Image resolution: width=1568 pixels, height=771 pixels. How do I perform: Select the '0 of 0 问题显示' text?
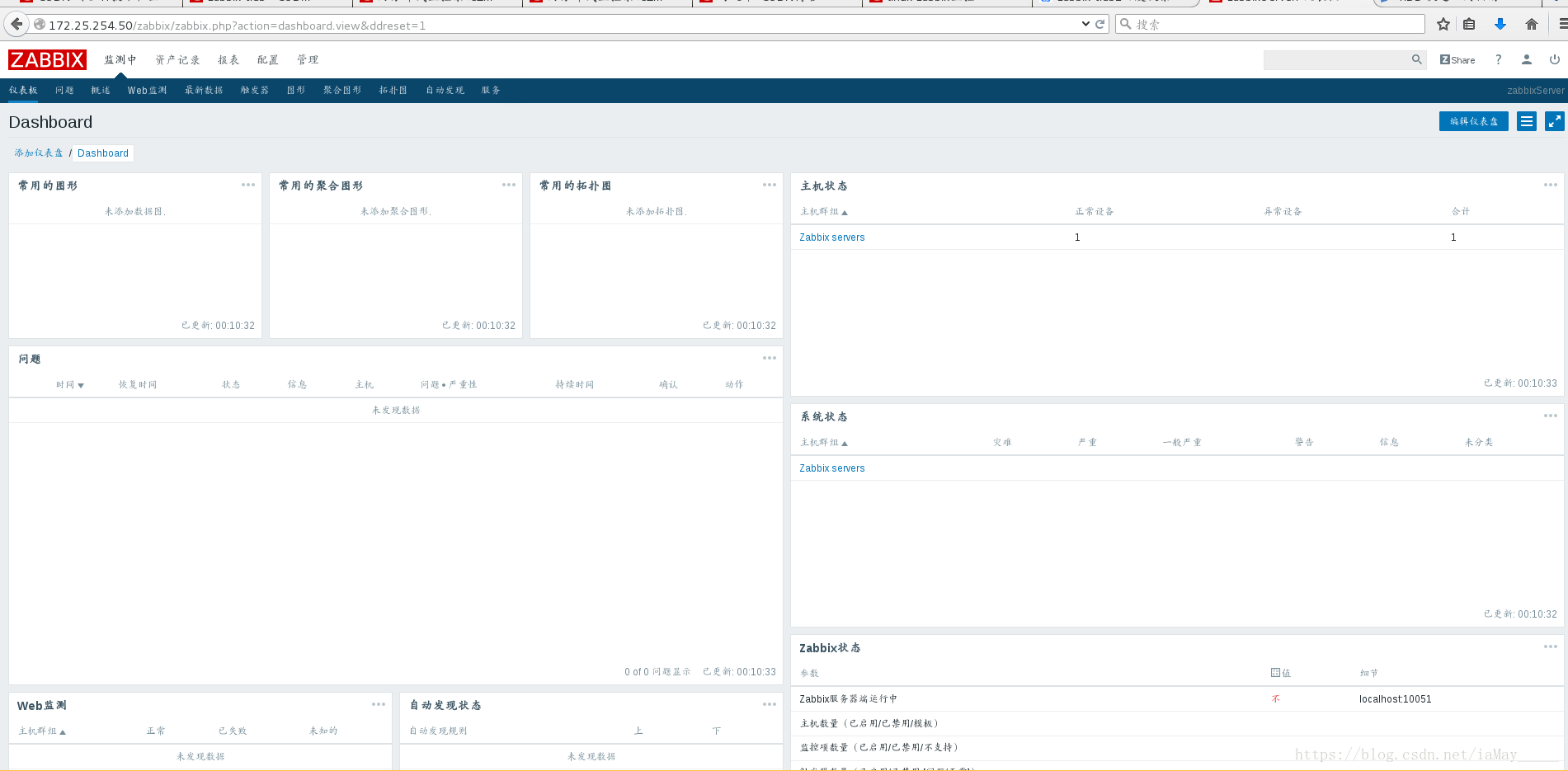[x=657, y=672]
